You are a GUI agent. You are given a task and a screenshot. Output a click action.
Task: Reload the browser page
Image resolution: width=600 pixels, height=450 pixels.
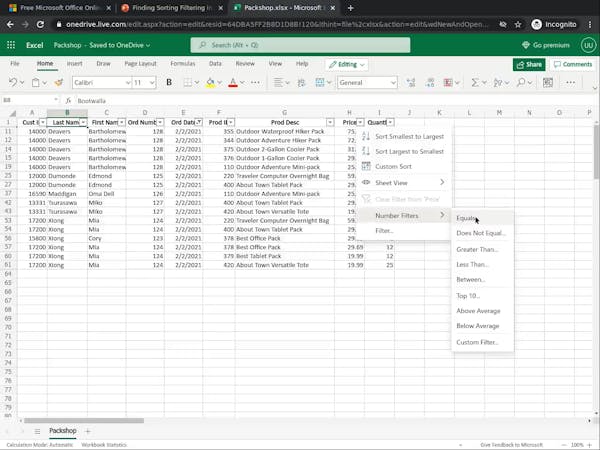(x=40, y=24)
